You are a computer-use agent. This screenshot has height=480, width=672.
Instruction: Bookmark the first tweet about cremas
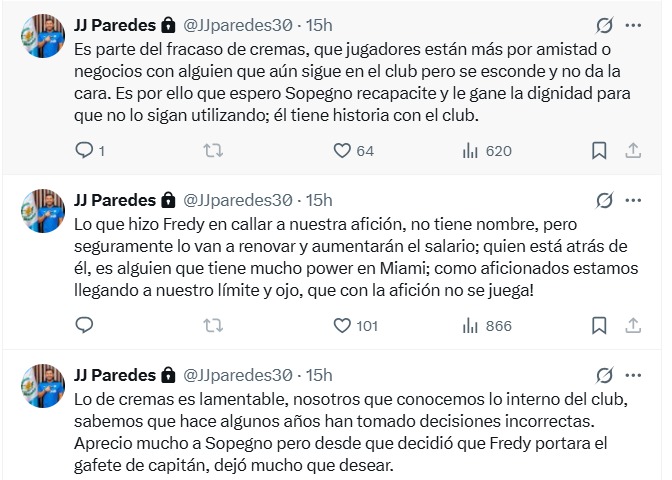pos(598,150)
